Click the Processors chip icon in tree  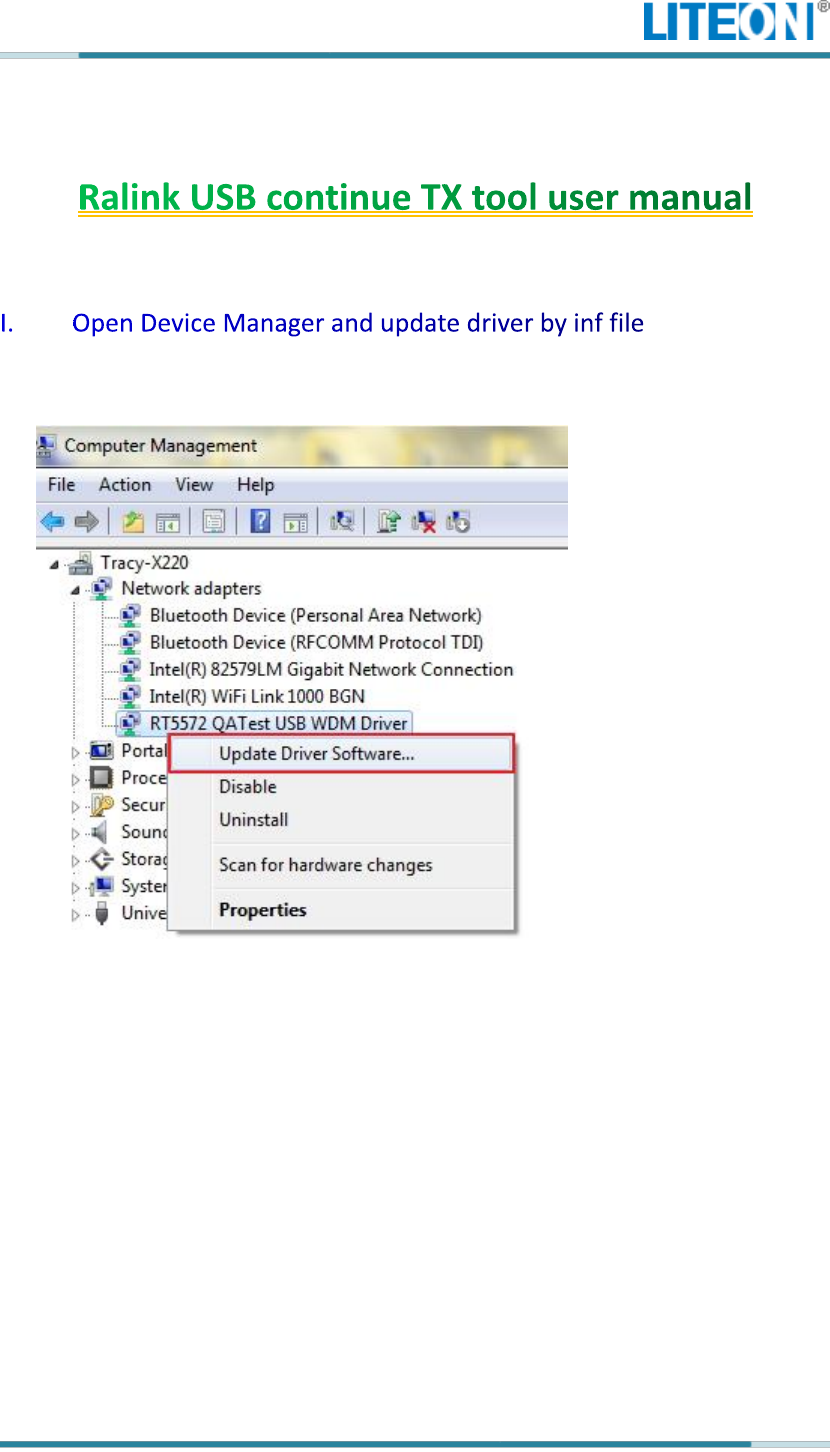[102, 777]
